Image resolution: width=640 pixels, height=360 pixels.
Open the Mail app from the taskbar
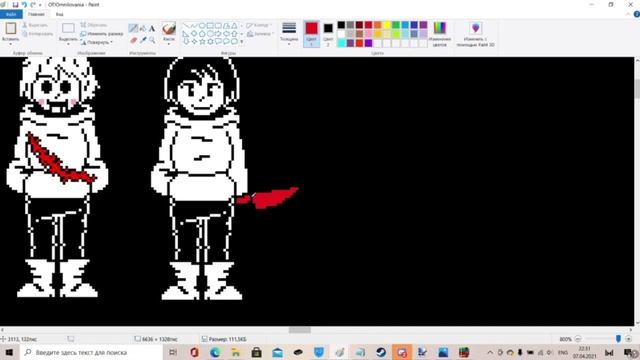point(277,352)
